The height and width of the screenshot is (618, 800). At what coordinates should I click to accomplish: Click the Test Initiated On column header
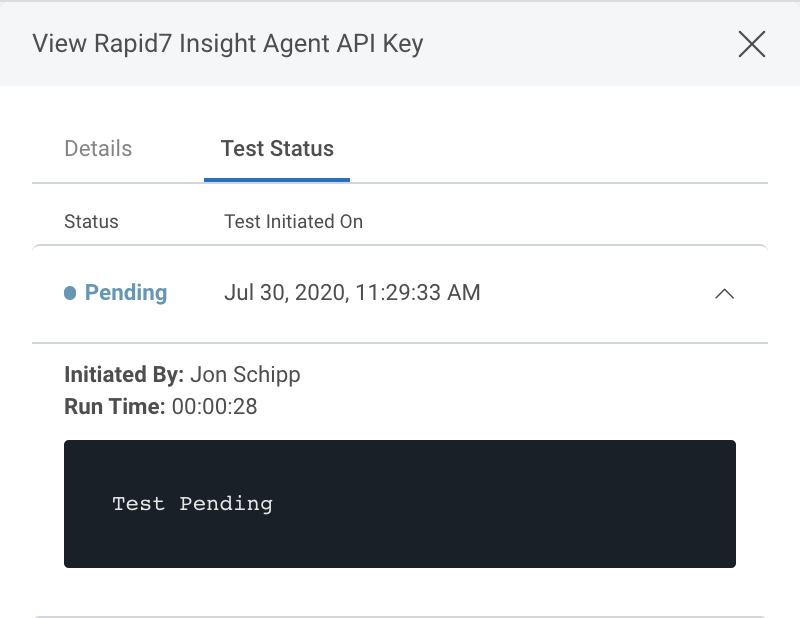[x=293, y=222]
